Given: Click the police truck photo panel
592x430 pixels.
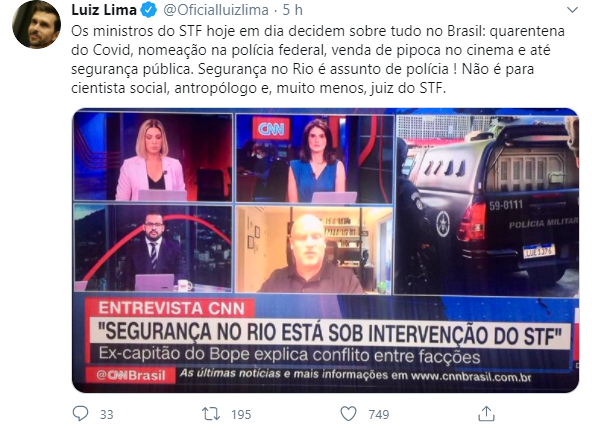Looking at the screenshot, I should 486,204.
